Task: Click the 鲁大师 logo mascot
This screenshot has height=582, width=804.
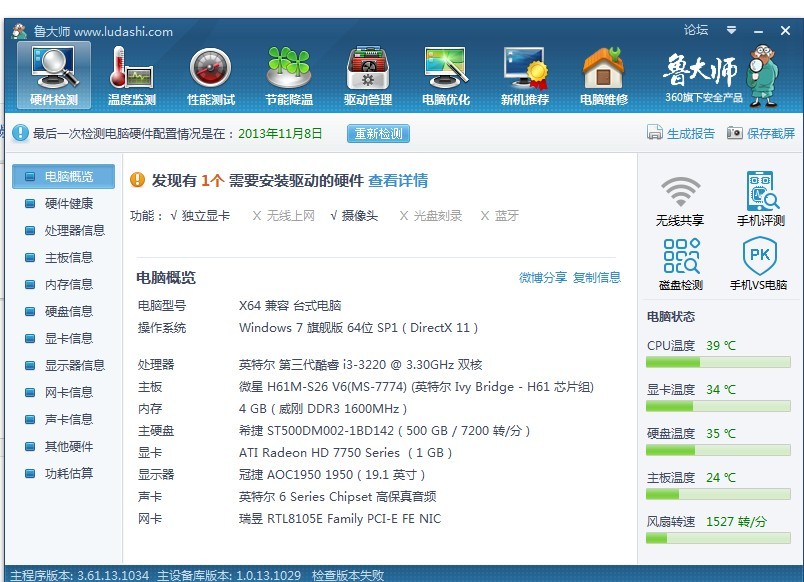Action: tap(762, 75)
